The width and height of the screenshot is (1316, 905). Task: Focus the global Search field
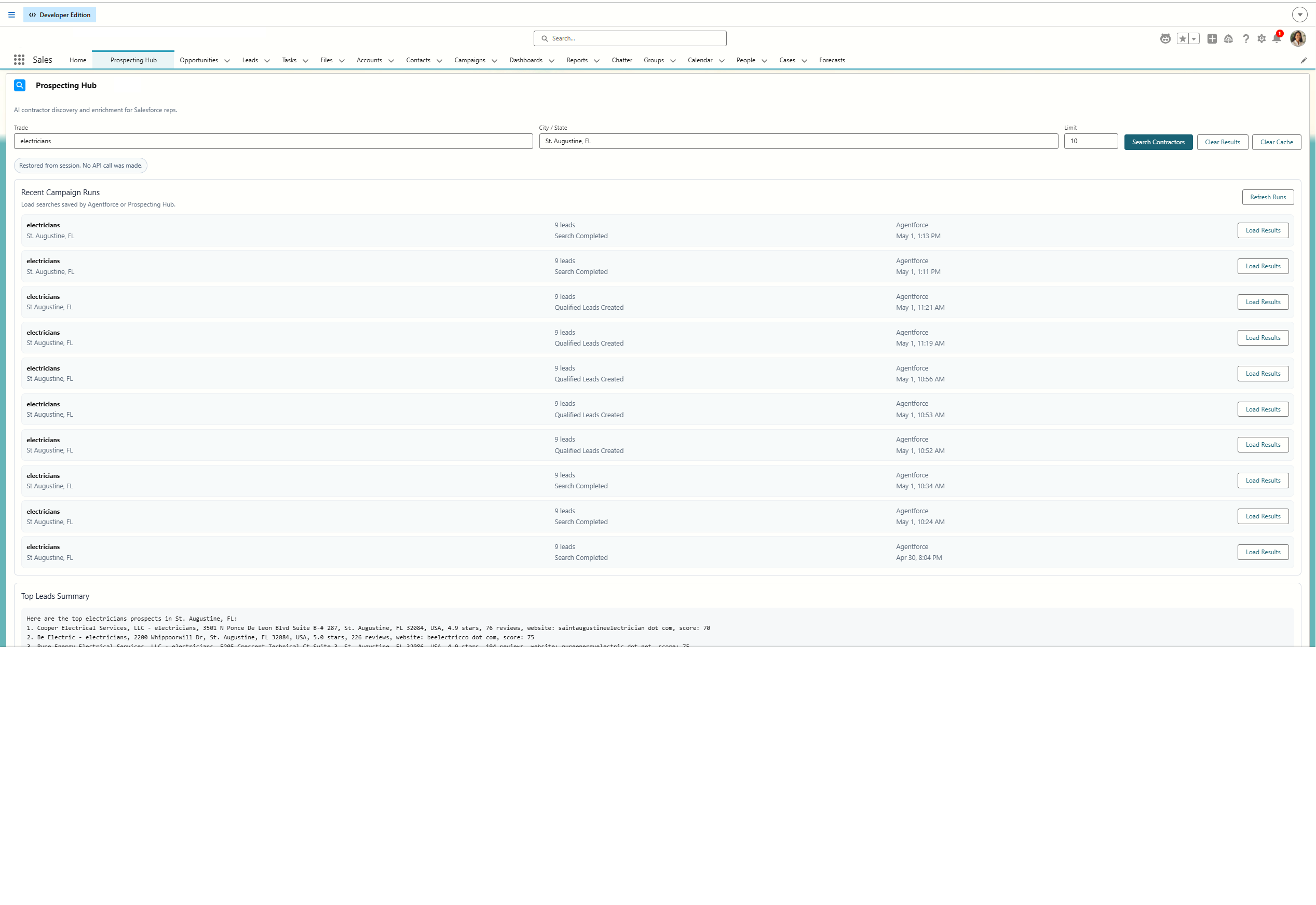coord(630,38)
